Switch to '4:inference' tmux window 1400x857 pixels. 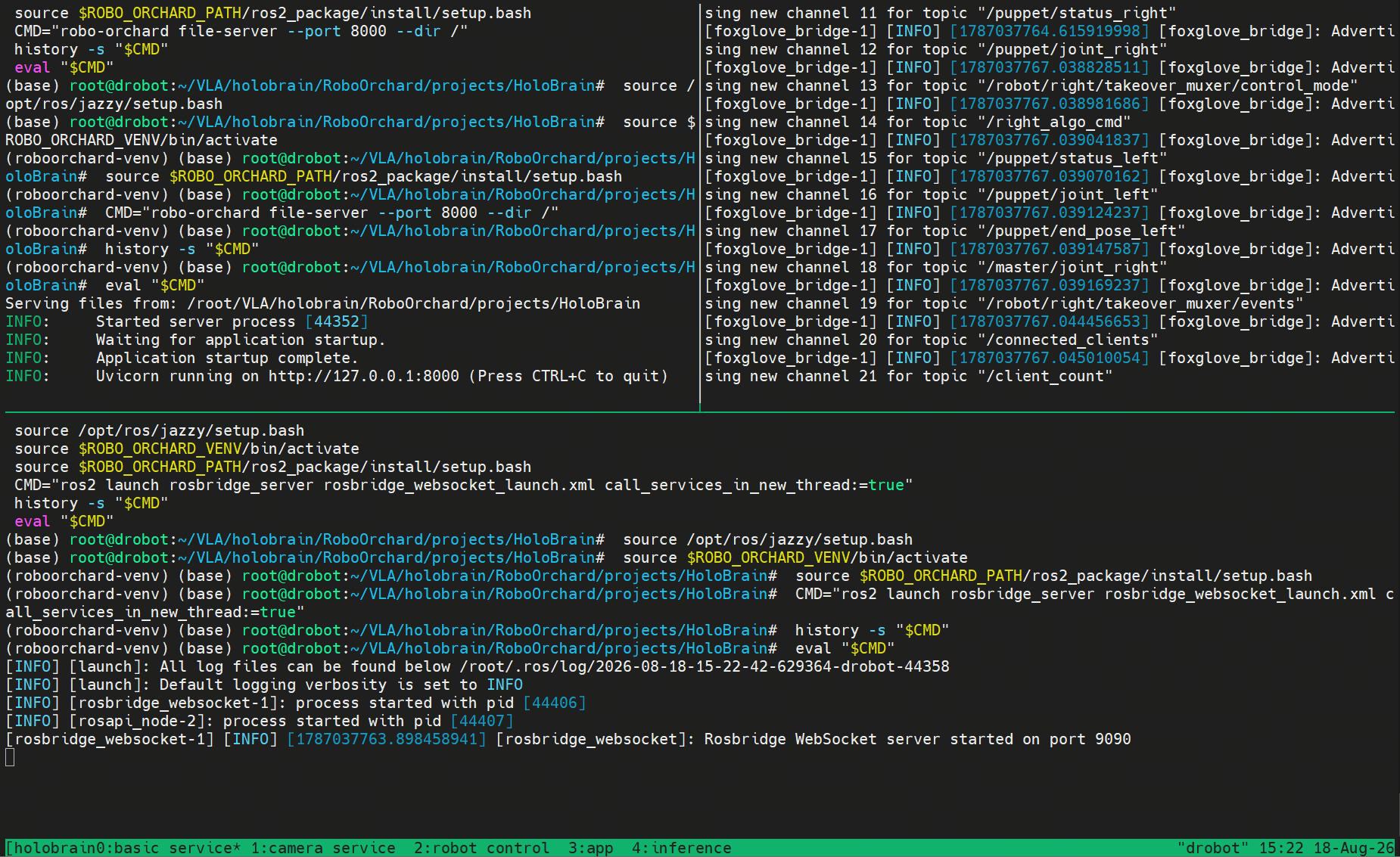click(x=682, y=848)
